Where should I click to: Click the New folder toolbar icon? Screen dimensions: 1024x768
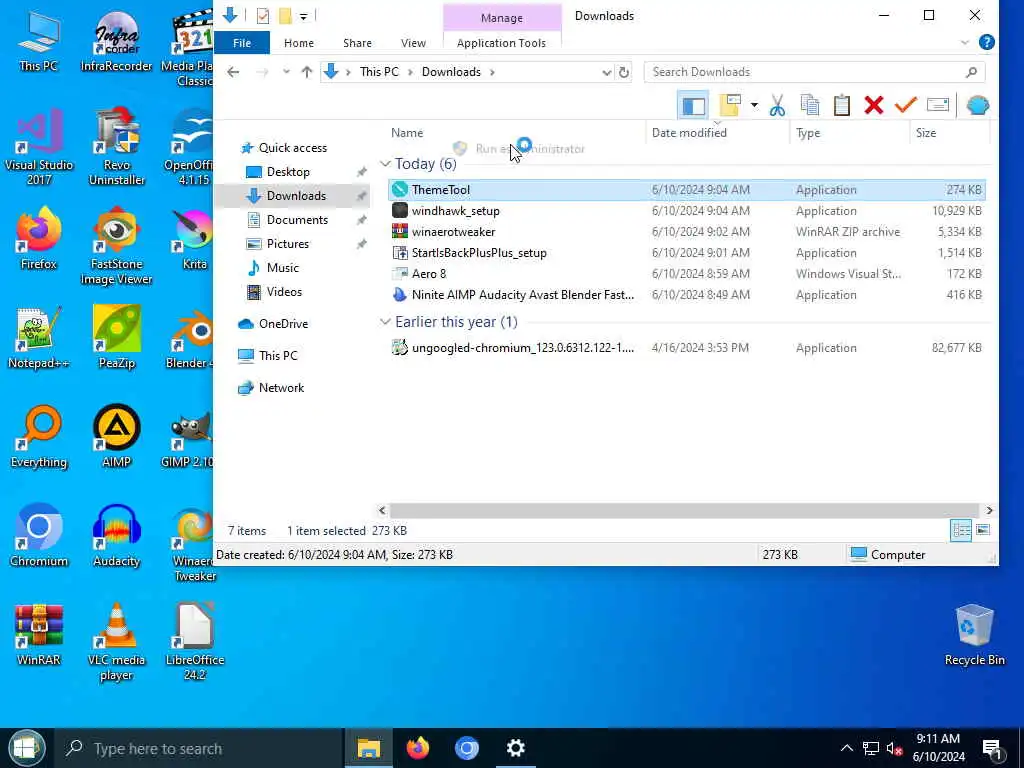tap(730, 105)
